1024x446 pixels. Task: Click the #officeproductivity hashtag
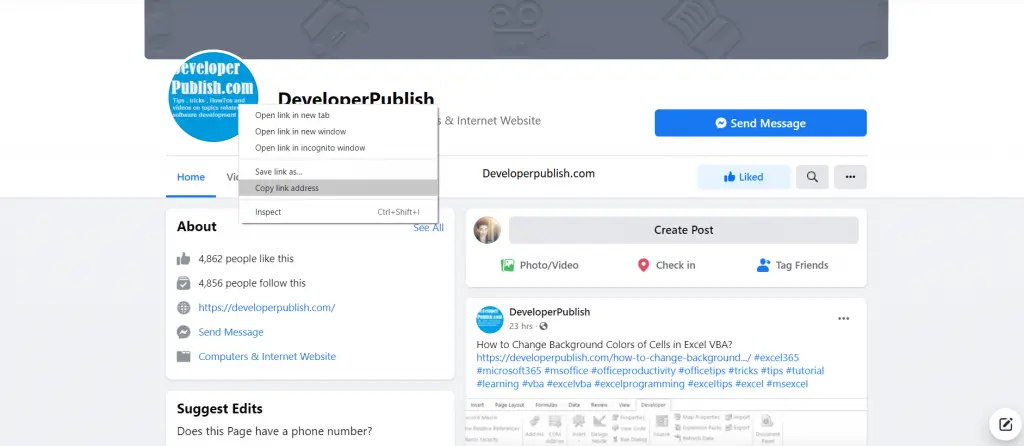(x=633, y=371)
